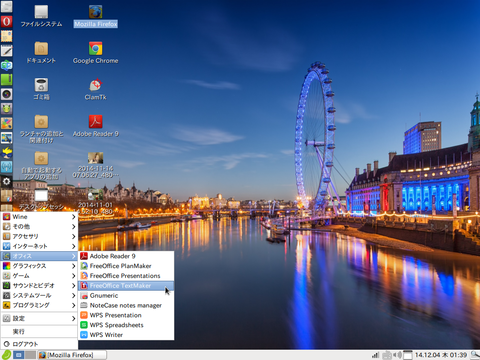The height and width of the screenshot is (360, 480).
Task: Select the ランチャの追加と関連付け folder
Action: (41, 129)
